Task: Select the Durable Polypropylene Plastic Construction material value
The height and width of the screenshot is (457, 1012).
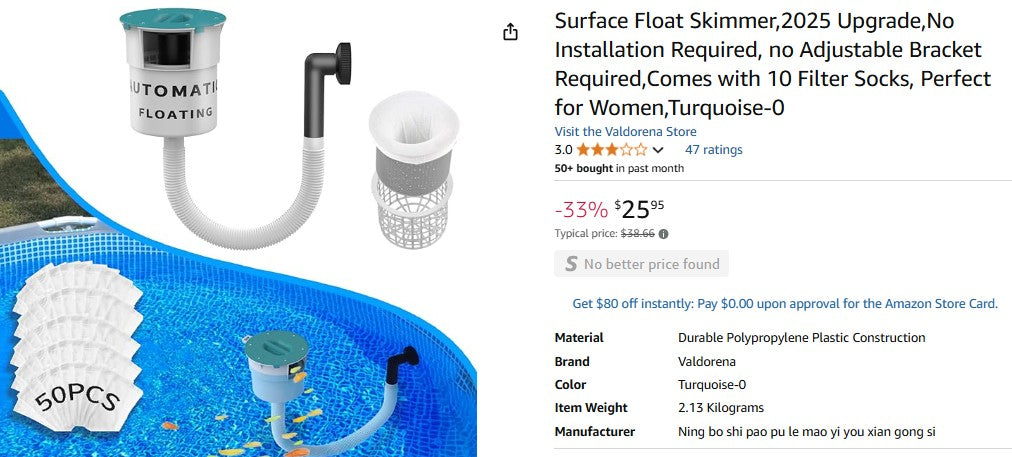Action: (x=801, y=338)
